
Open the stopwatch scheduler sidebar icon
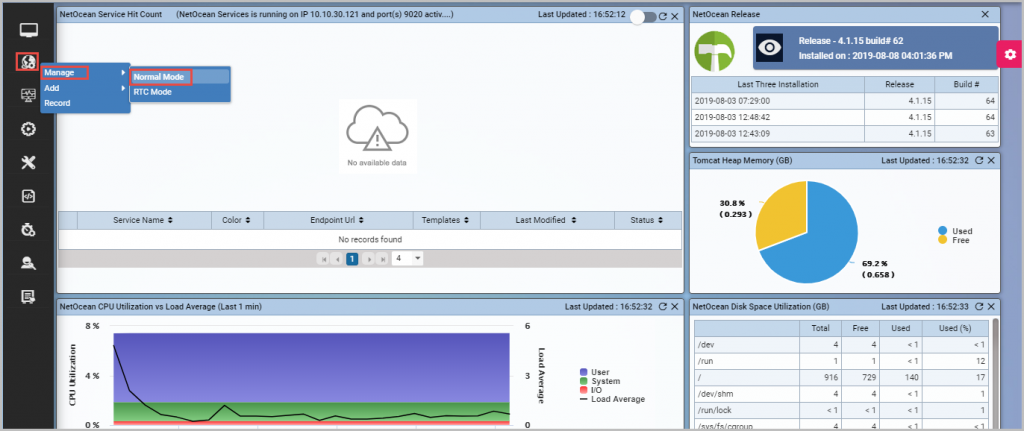(28, 230)
